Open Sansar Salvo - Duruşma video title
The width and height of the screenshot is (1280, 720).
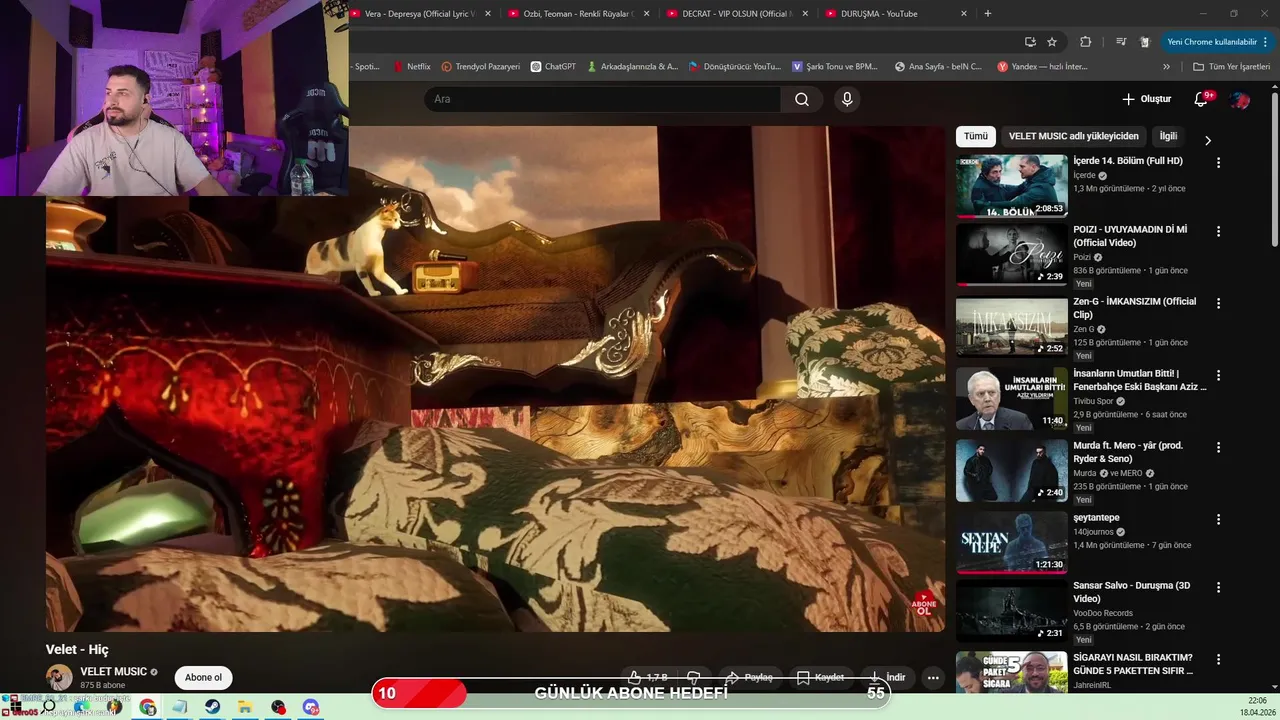coord(1131,592)
